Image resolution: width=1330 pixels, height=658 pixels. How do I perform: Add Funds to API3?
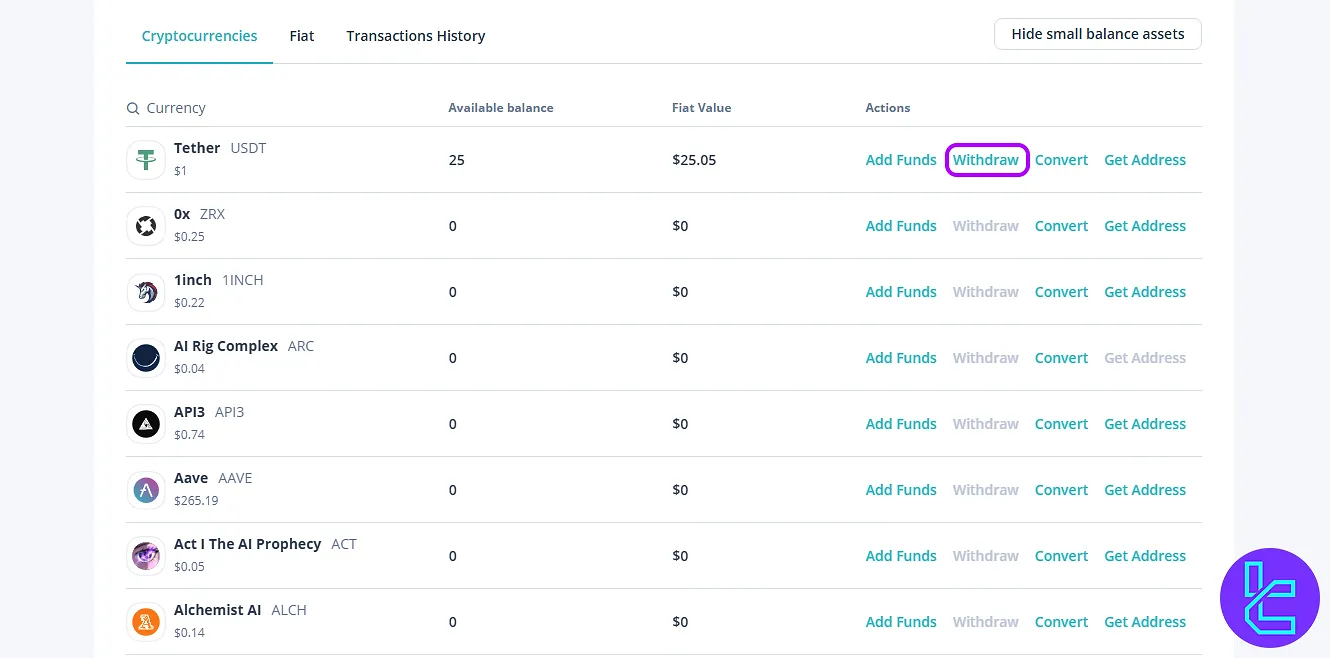[x=901, y=424]
